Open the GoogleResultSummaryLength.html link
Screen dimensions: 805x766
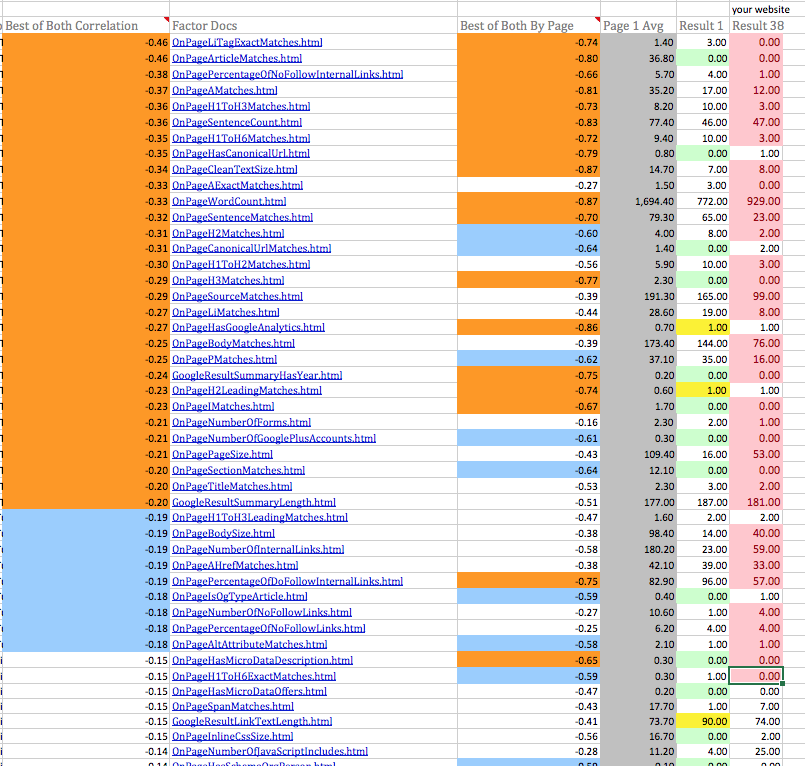point(254,502)
